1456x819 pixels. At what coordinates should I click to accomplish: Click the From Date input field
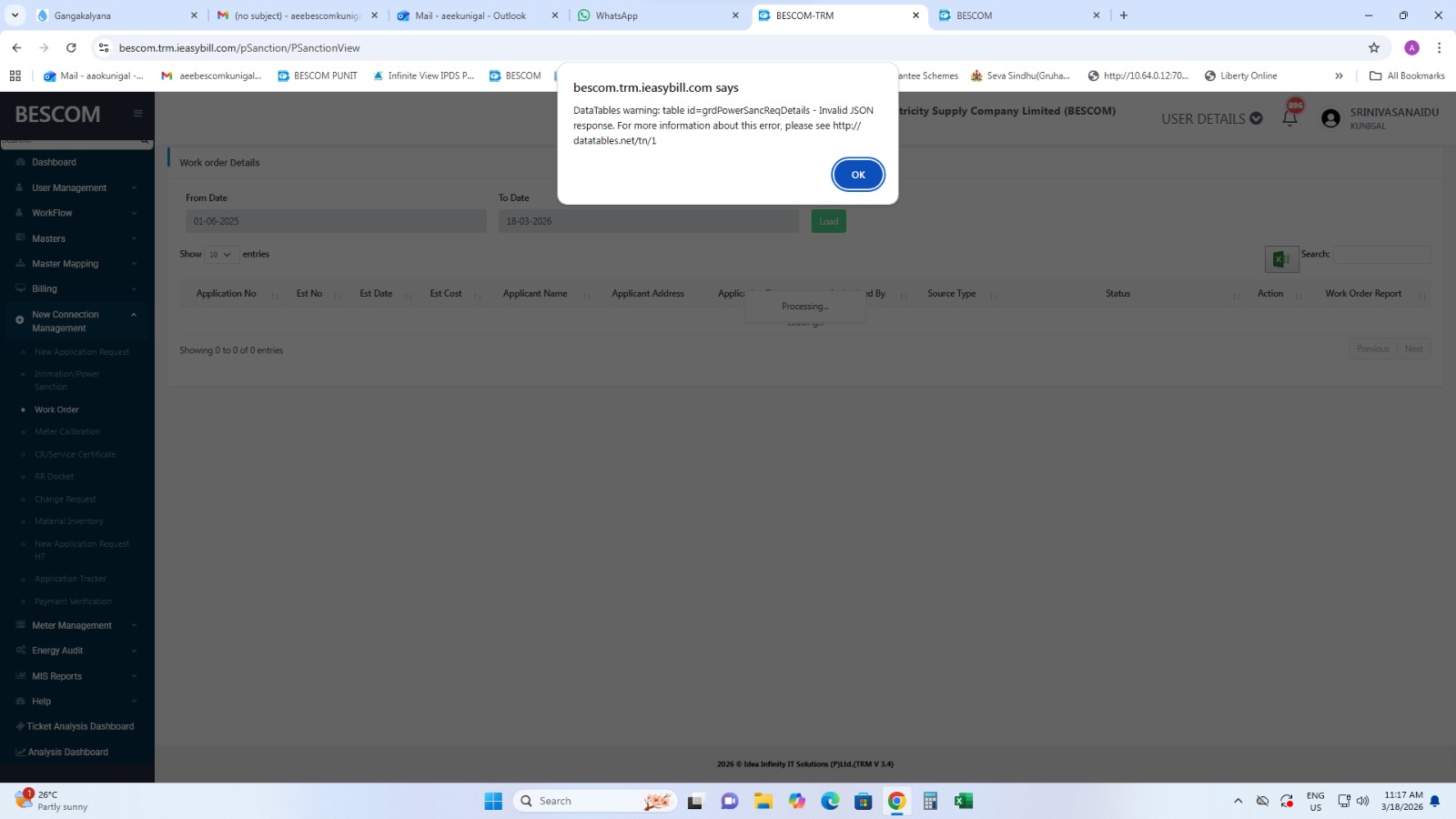coord(336,221)
